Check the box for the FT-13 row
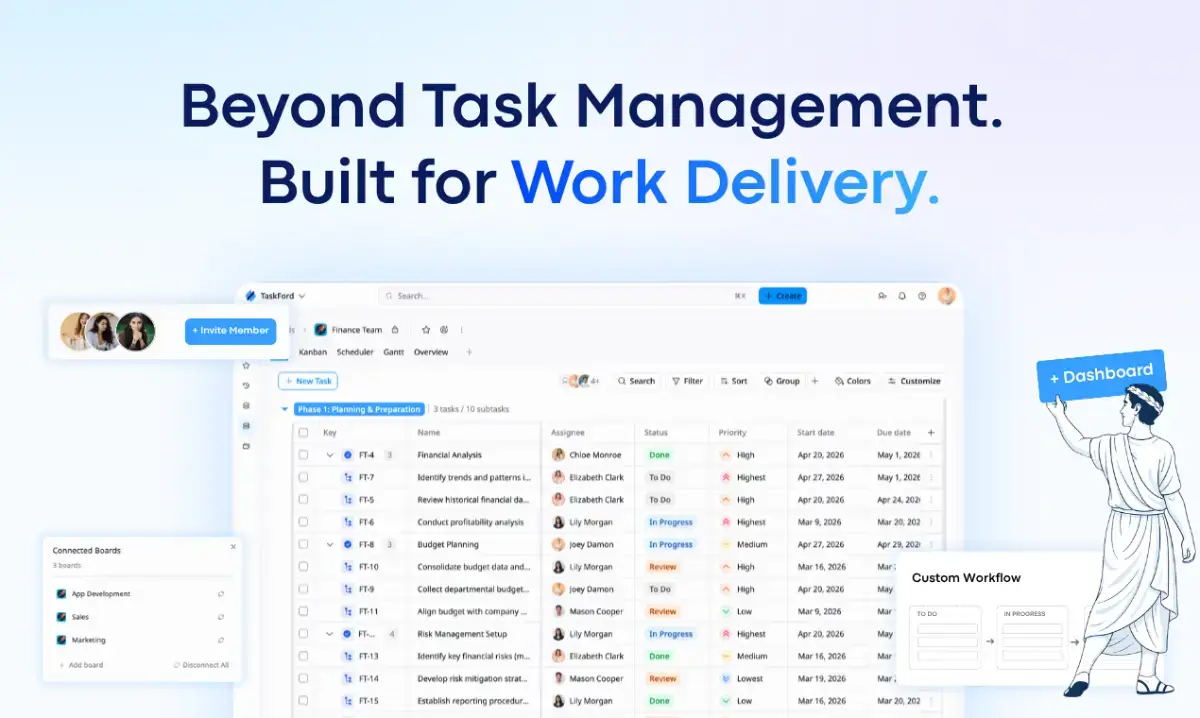Viewport: 1200px width, 718px height. point(303,656)
